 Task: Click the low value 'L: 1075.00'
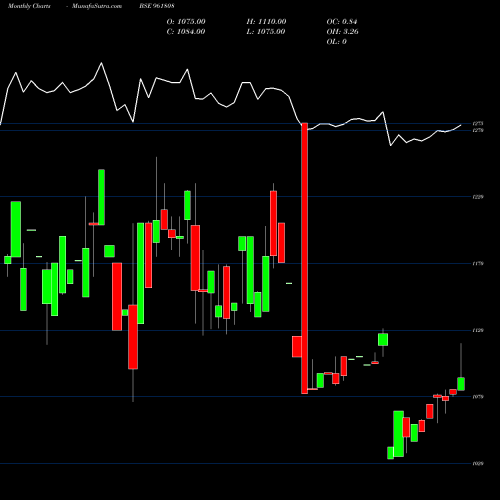pyautogui.click(x=266, y=32)
